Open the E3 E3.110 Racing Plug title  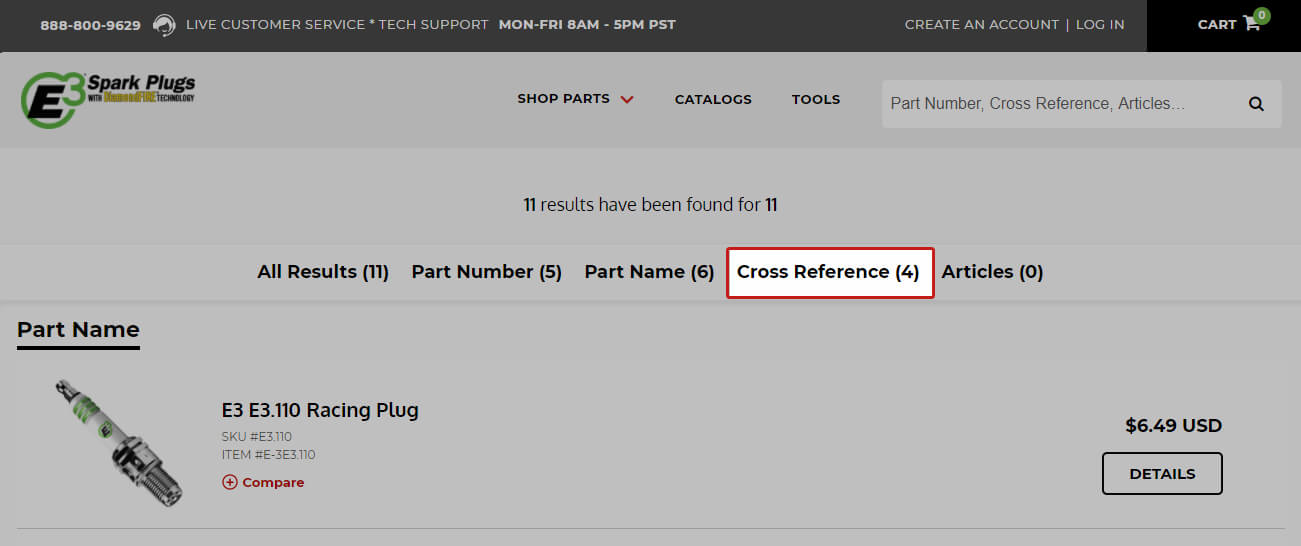point(320,410)
